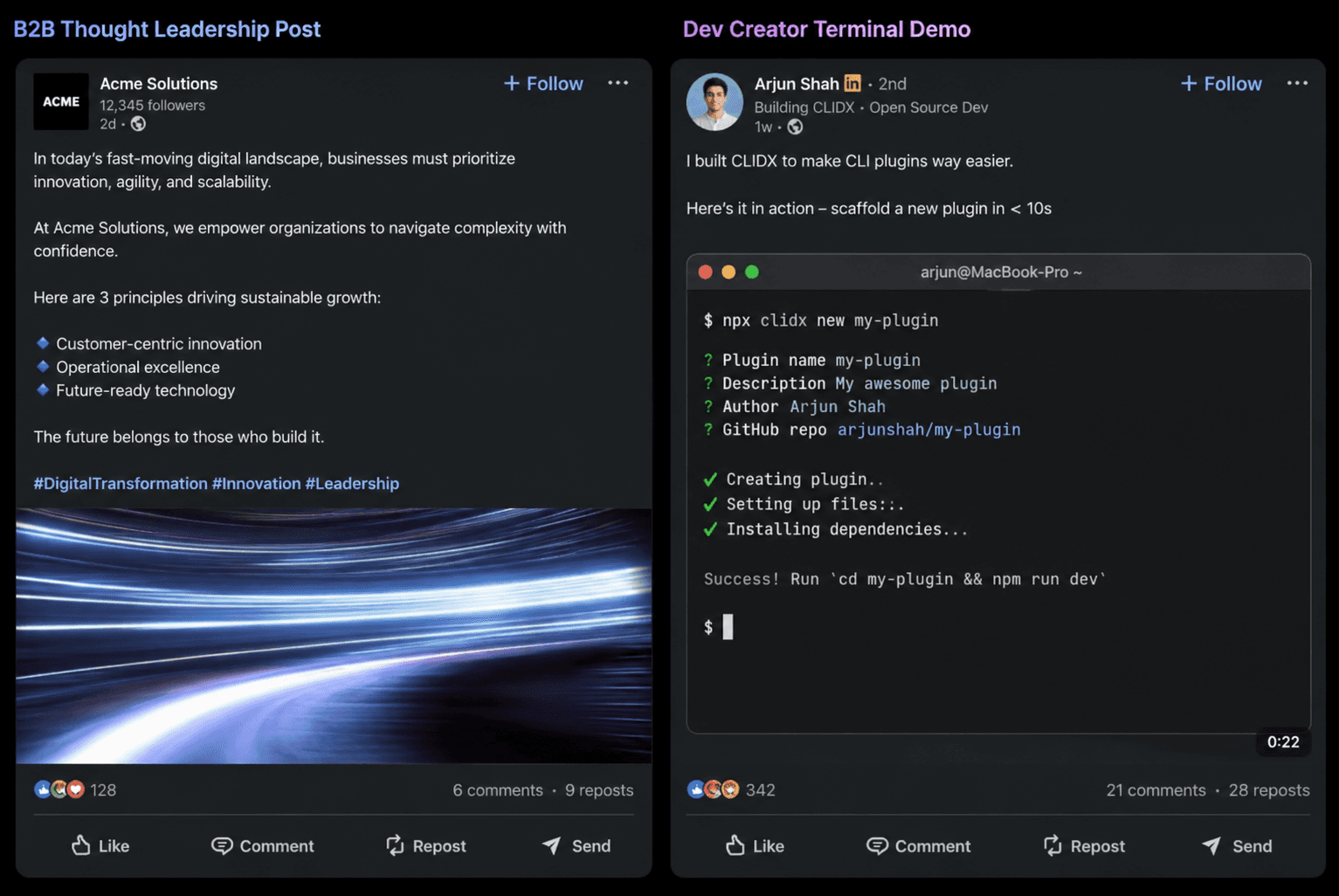Click Installing dependencies... line

836,529
